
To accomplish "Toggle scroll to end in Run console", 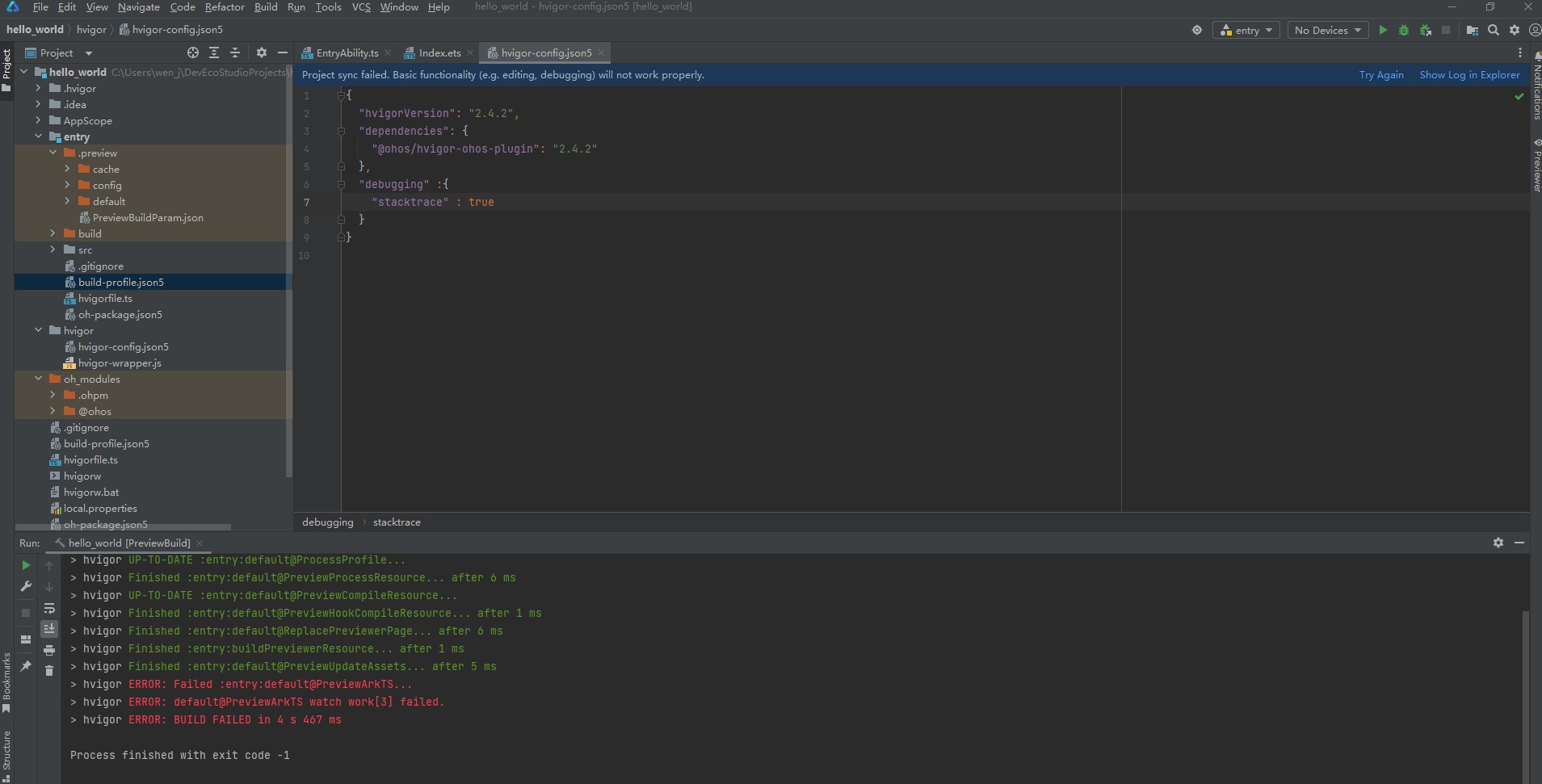I will [49, 628].
